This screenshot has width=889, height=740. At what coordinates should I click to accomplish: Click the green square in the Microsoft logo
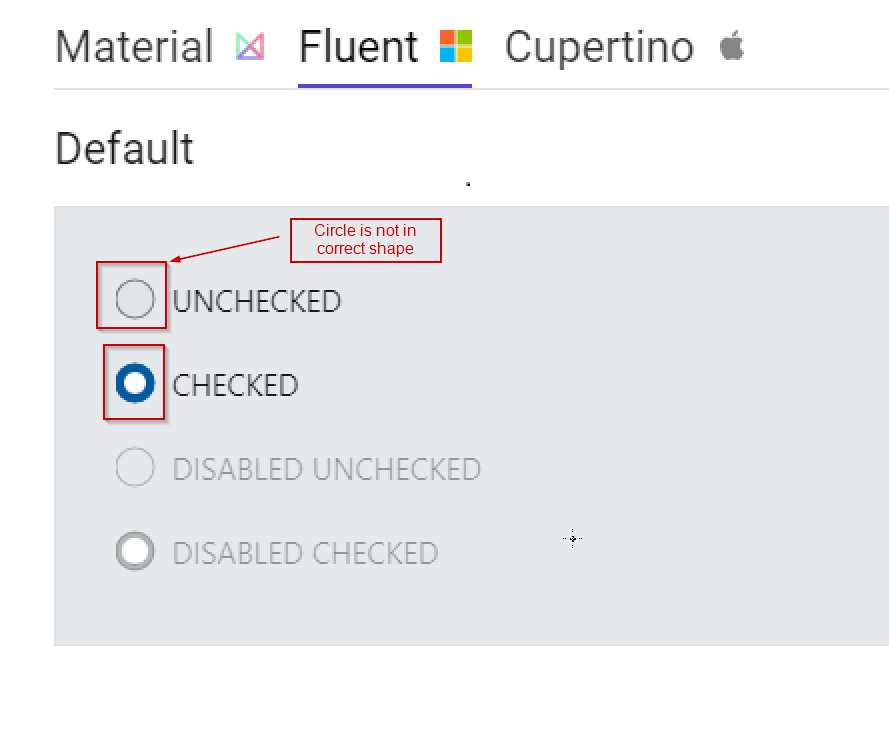click(x=463, y=39)
